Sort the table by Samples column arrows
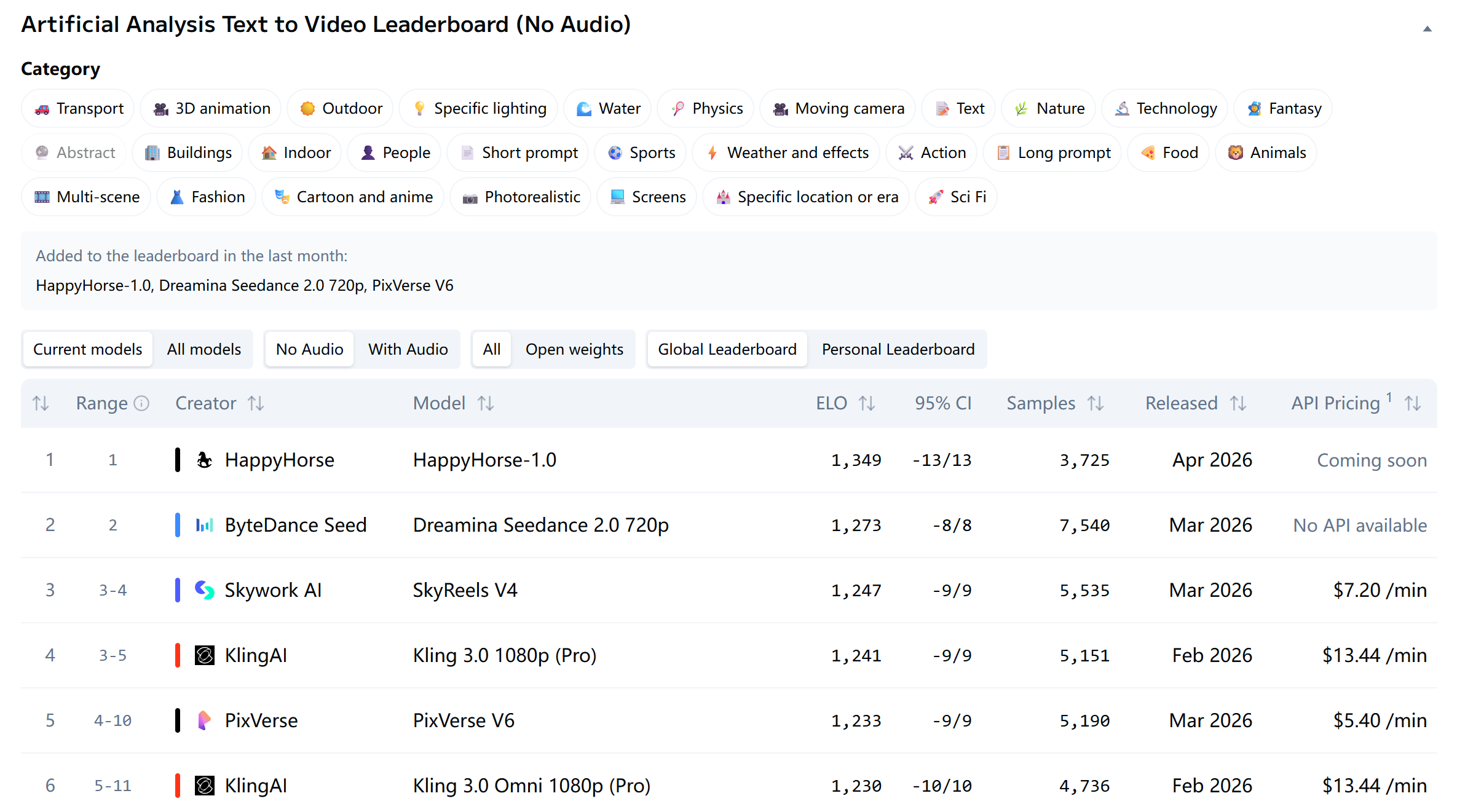1457x812 pixels. pos(1096,403)
